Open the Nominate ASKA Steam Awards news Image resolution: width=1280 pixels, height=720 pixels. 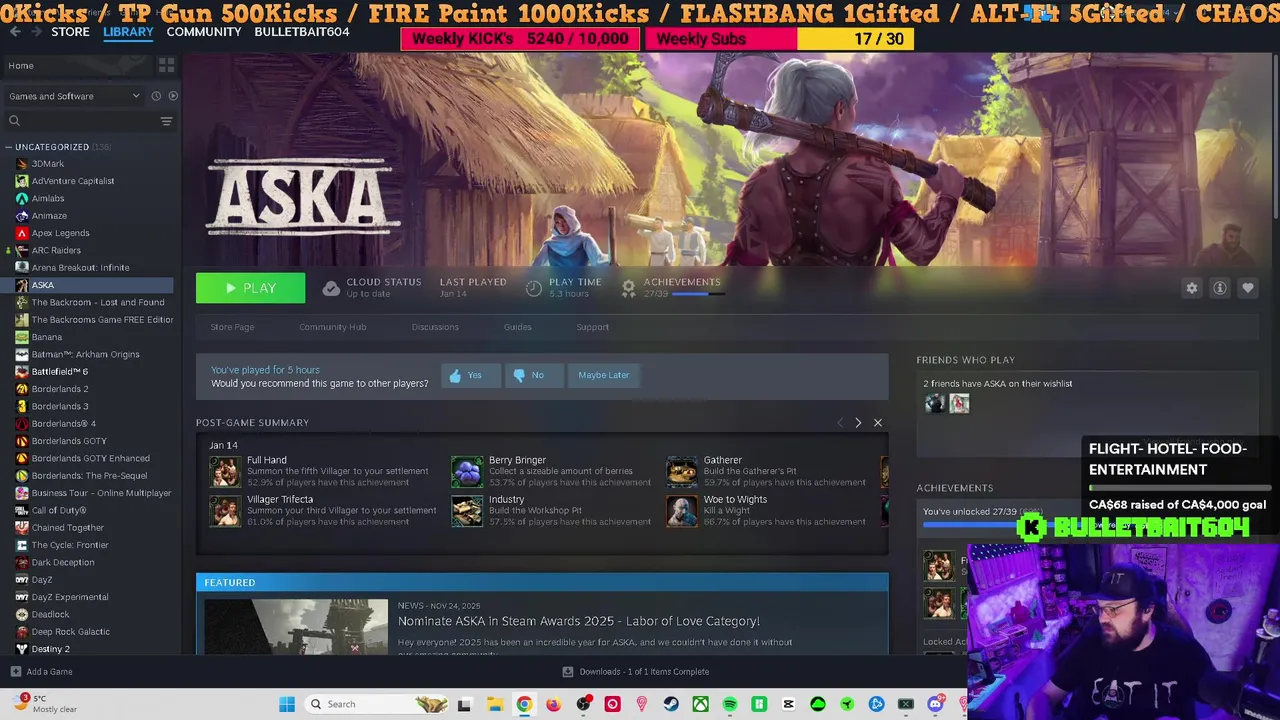pyautogui.click(x=579, y=621)
